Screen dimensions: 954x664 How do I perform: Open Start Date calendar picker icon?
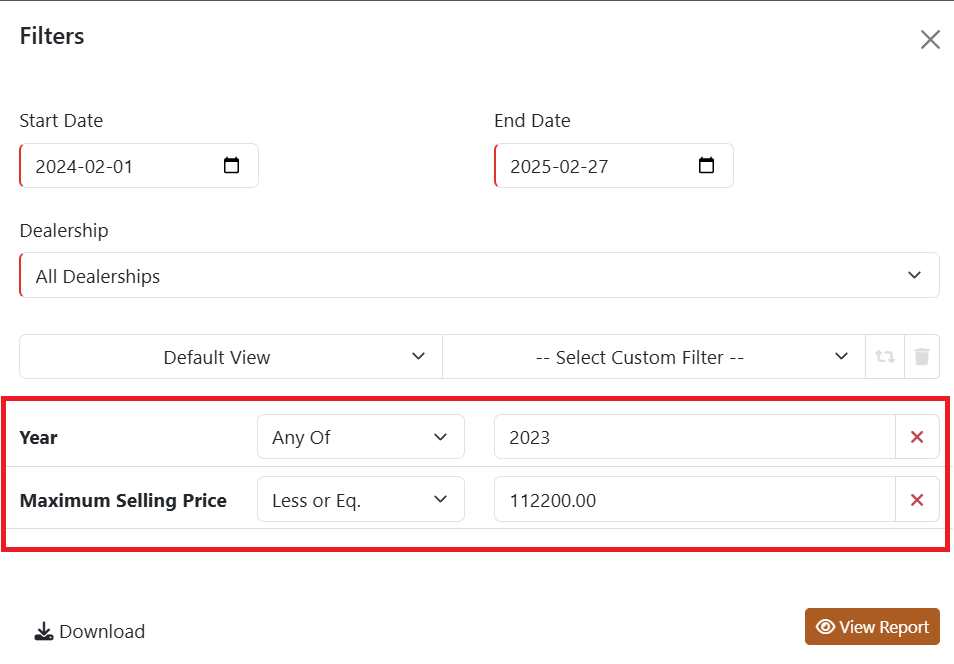coord(232,166)
